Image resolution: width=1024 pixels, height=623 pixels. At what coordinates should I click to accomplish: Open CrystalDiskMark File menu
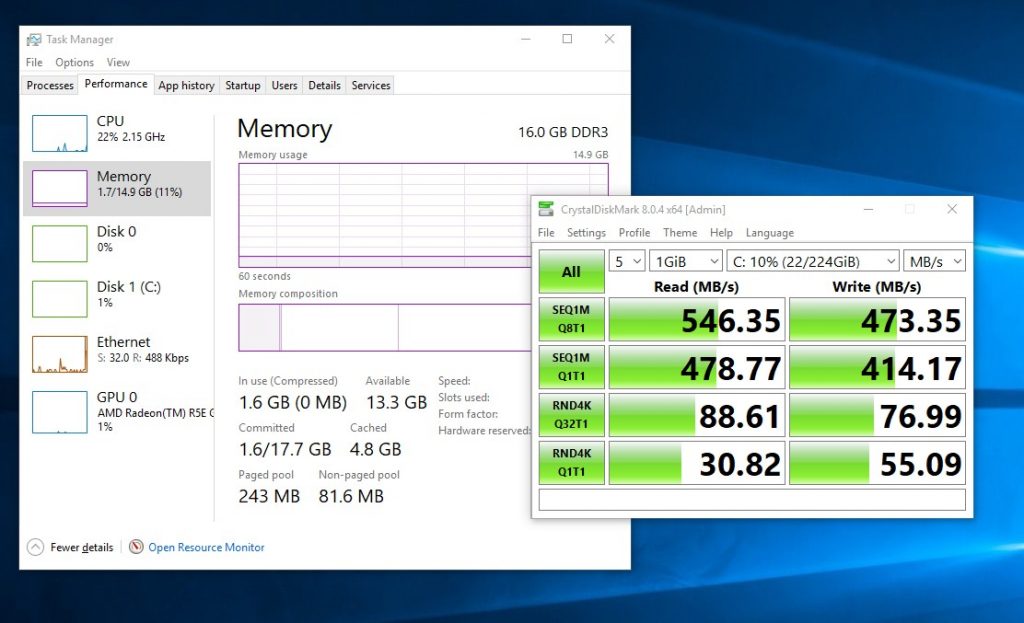click(546, 232)
